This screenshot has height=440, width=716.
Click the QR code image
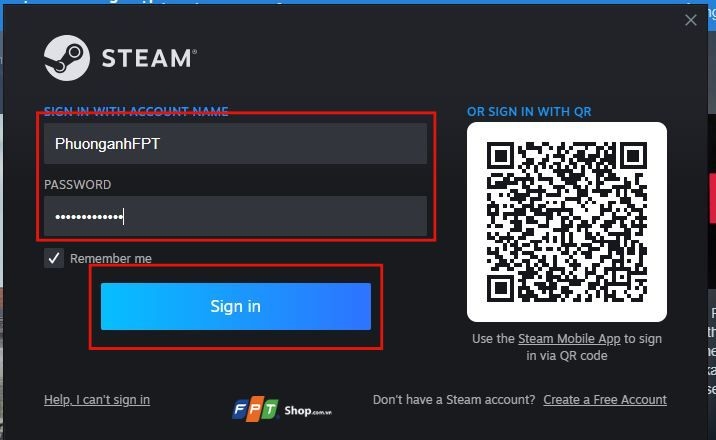567,222
